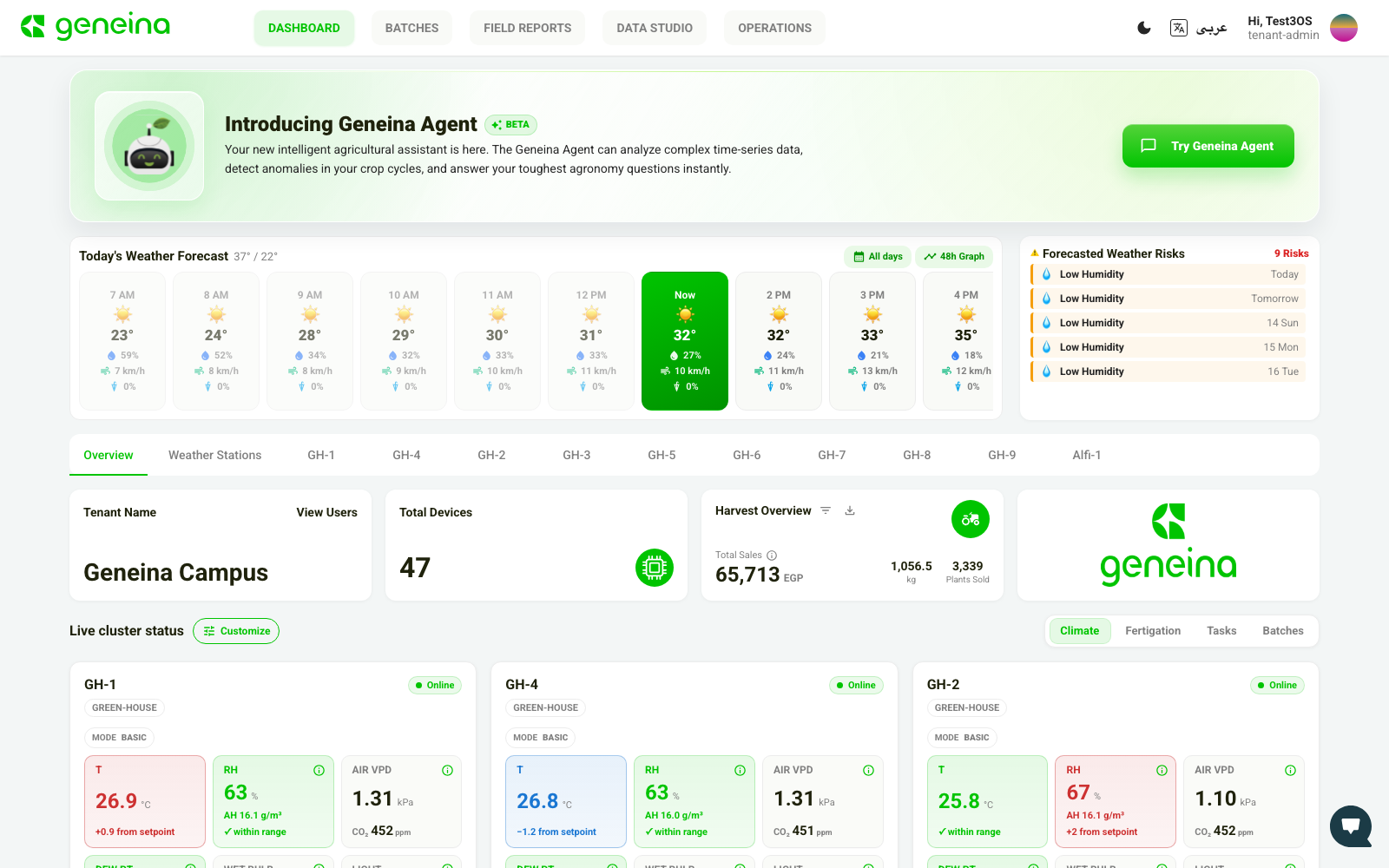Open the GH-7 tab
Image resolution: width=1389 pixels, height=868 pixels.
tap(832, 455)
